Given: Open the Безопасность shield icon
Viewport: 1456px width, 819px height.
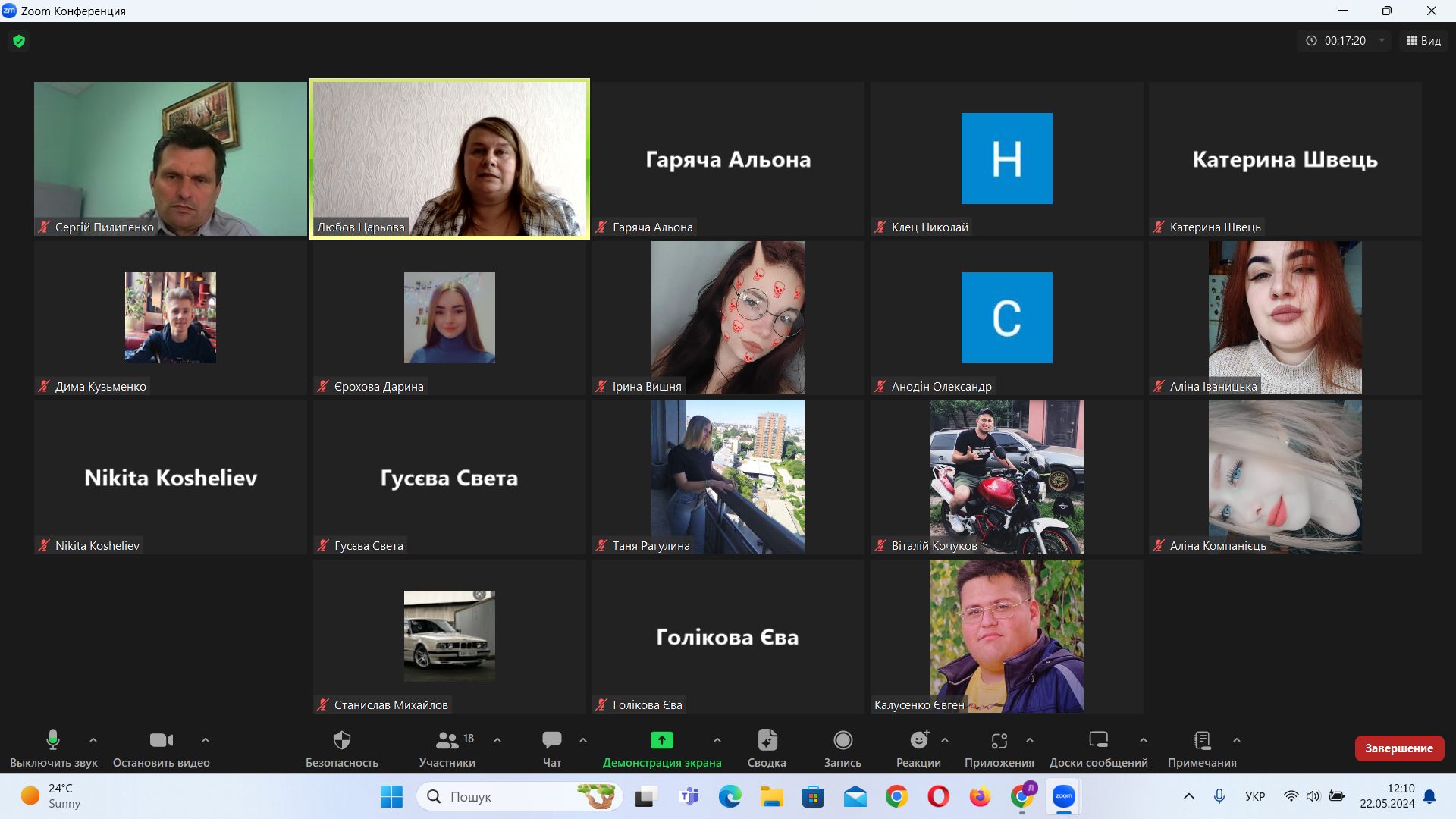Looking at the screenshot, I should coord(341,740).
